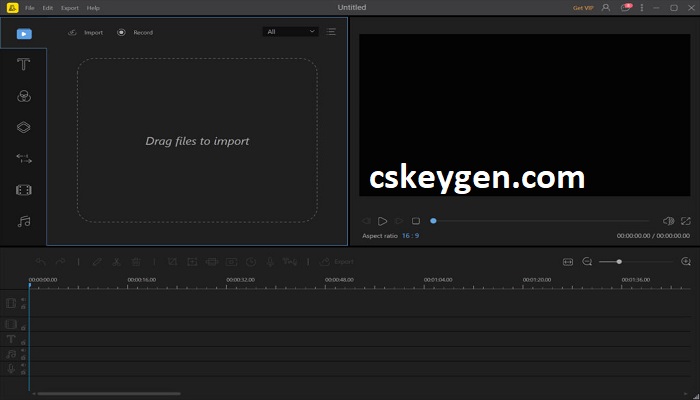Click the timeline zoom slider handle
The width and height of the screenshot is (700, 400).
[x=619, y=262]
